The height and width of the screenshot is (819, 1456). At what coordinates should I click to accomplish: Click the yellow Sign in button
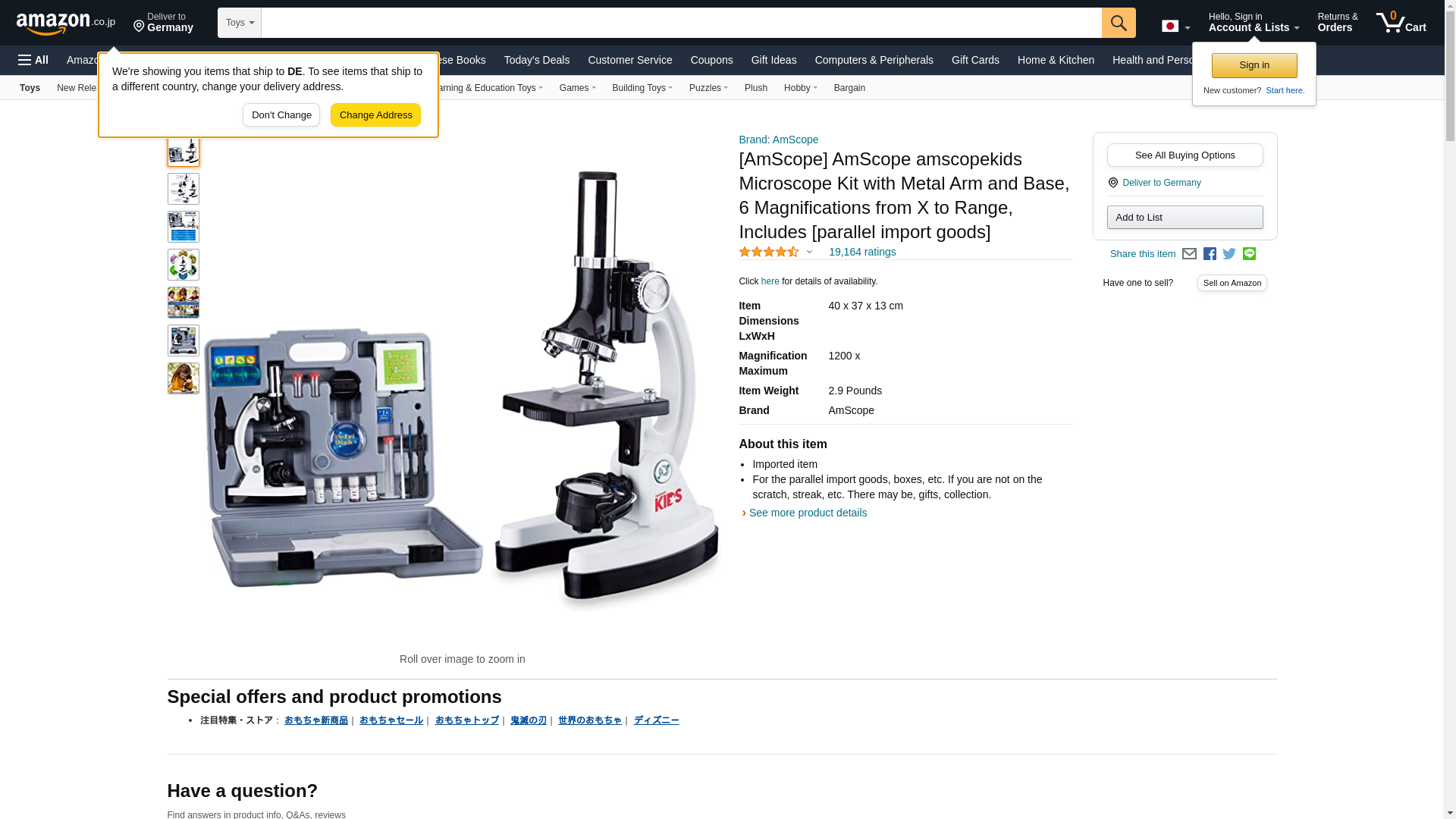tap(1254, 65)
